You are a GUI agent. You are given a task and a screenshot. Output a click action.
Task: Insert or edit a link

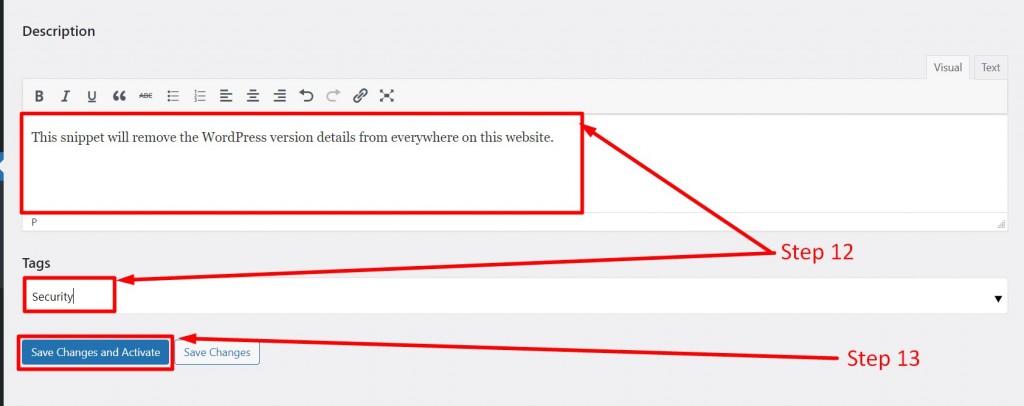pyautogui.click(x=360, y=96)
